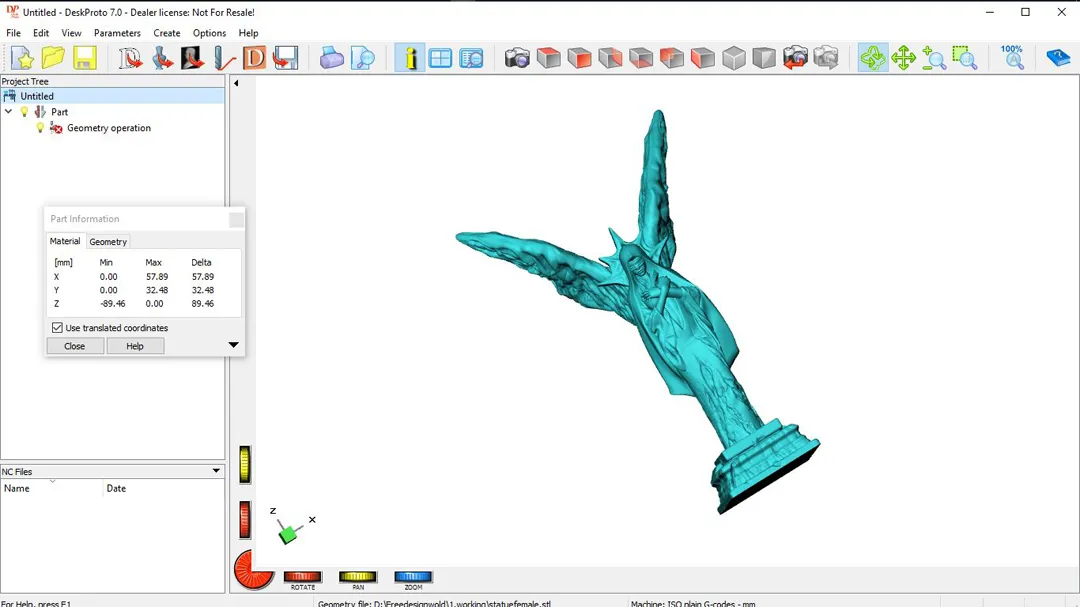Activate the plus/minus zoom magnifier tool
Screen dimensions: 1080x607
pyautogui.click(x=934, y=58)
